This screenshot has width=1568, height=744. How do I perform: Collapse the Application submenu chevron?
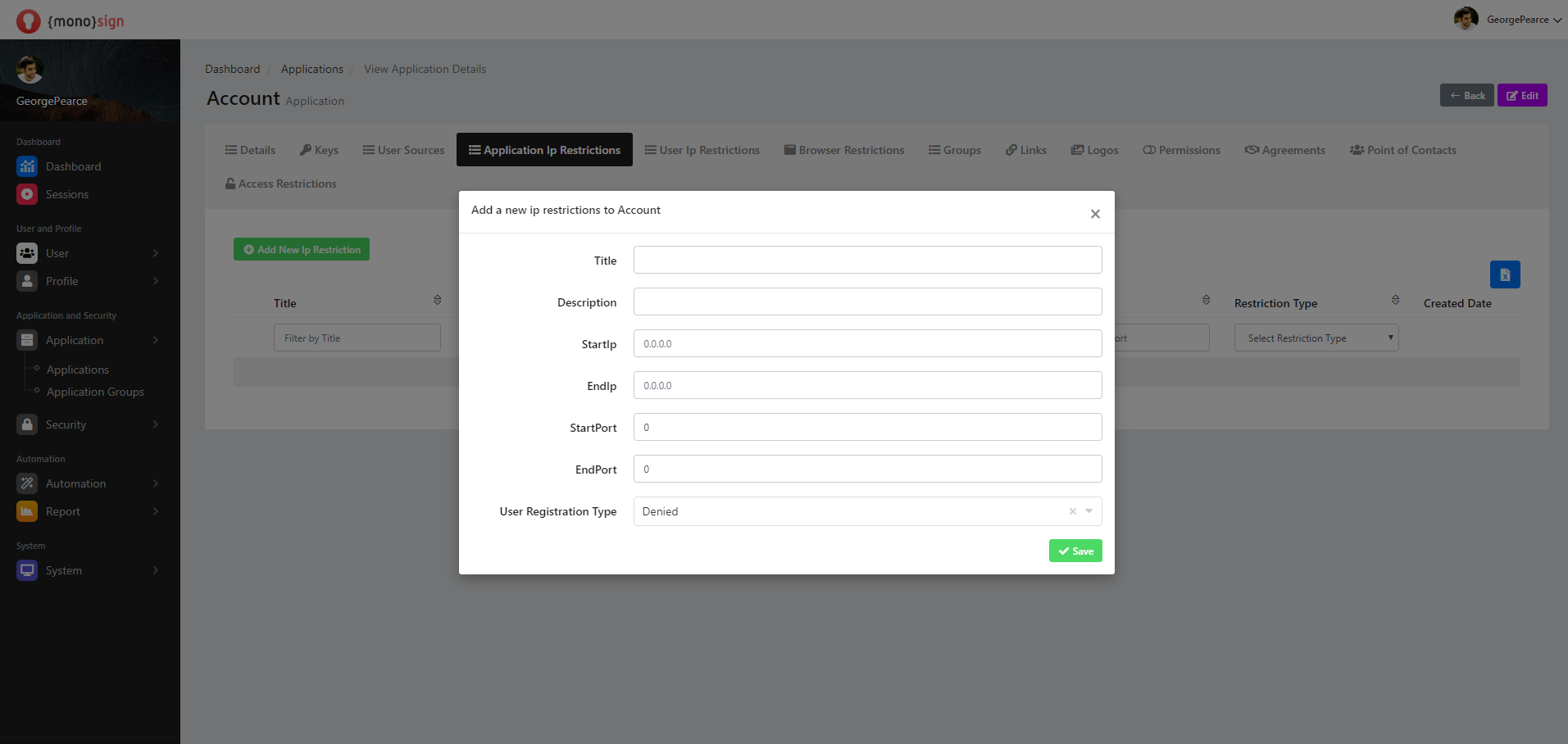pyautogui.click(x=156, y=340)
